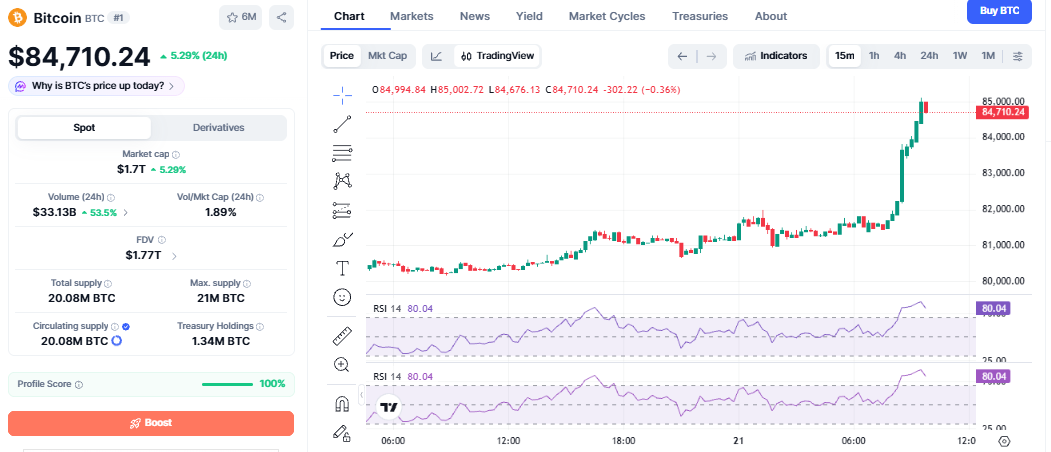Click the Profile Score progress bar

click(227, 384)
